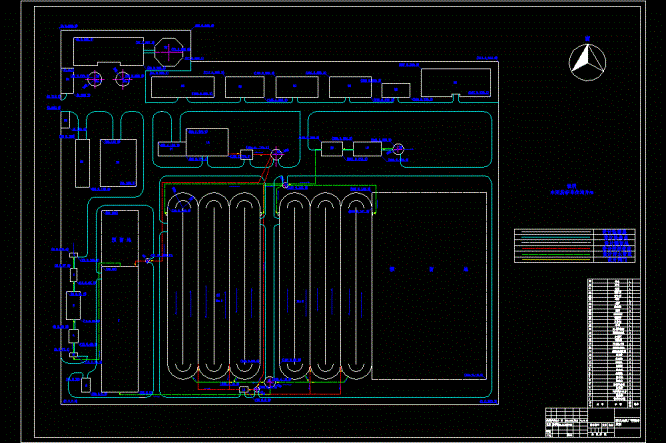The image size is (666, 443).
Task: Click the equipment schedule table
Action: [x=614, y=343]
